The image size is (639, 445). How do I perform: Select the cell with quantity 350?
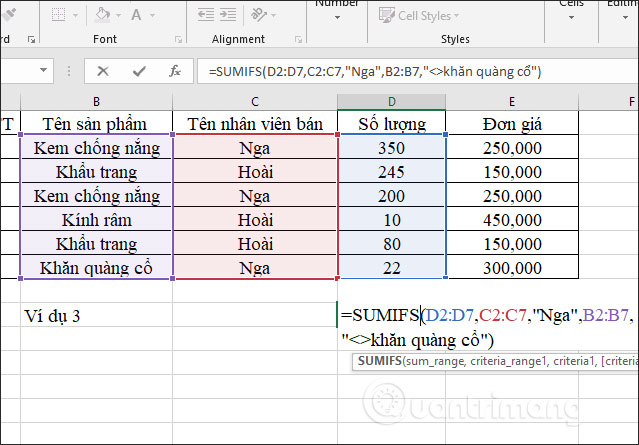392,148
